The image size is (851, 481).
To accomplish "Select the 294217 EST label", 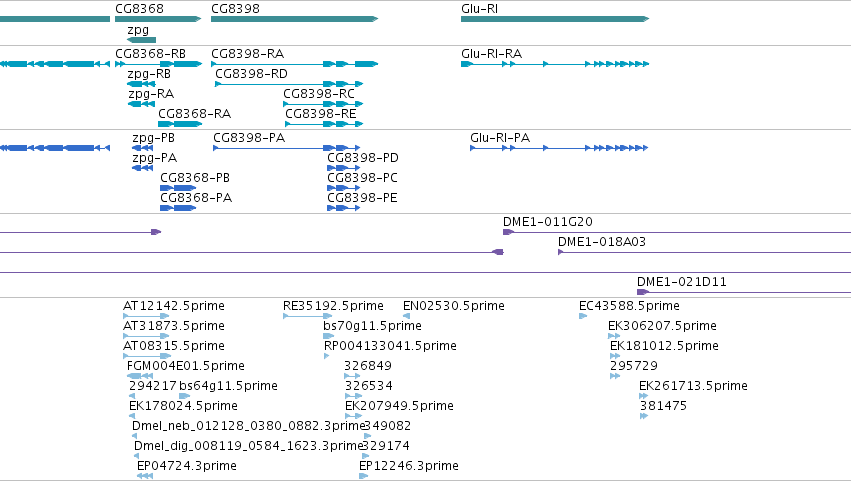I will (x=153, y=386).
